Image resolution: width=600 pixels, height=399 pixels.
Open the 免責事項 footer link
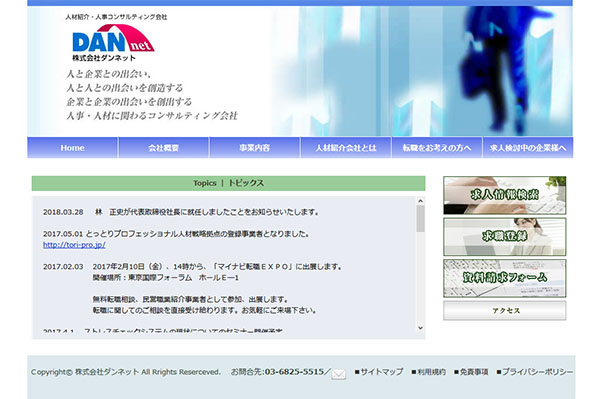(x=471, y=371)
